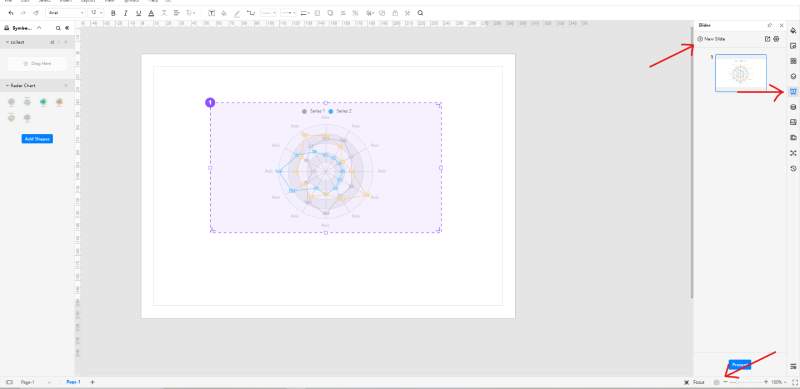
Task: Toggle underline formatting in the toolbar
Action: [138, 13]
